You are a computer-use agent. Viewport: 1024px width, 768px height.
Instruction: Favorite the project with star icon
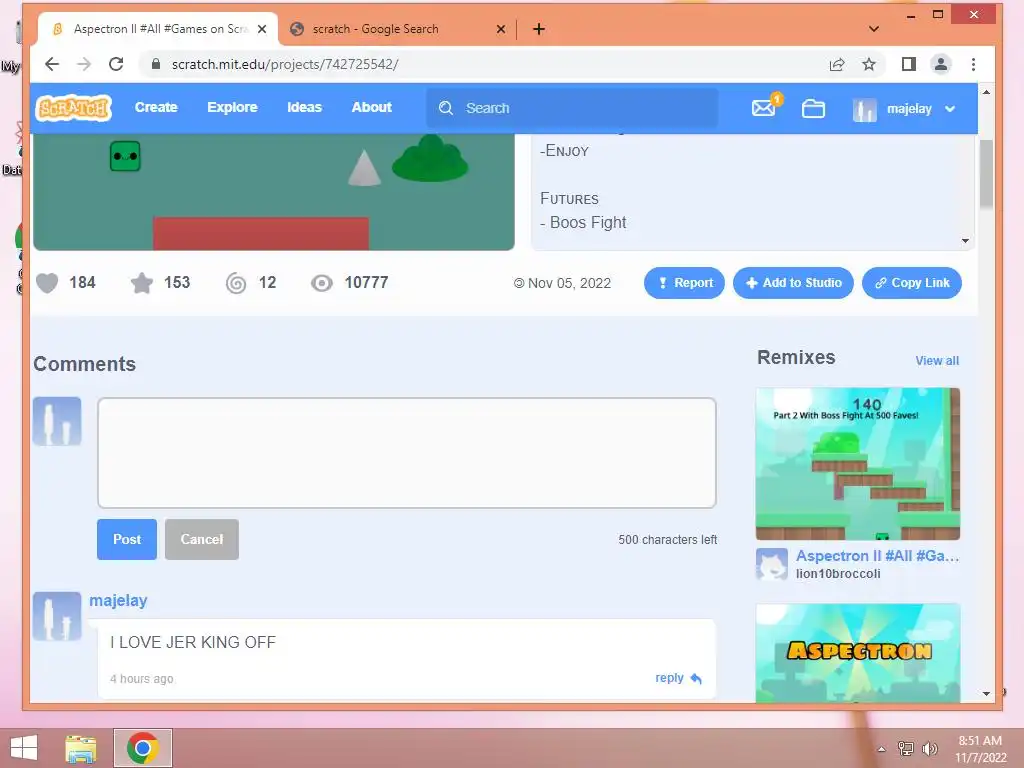pos(142,283)
